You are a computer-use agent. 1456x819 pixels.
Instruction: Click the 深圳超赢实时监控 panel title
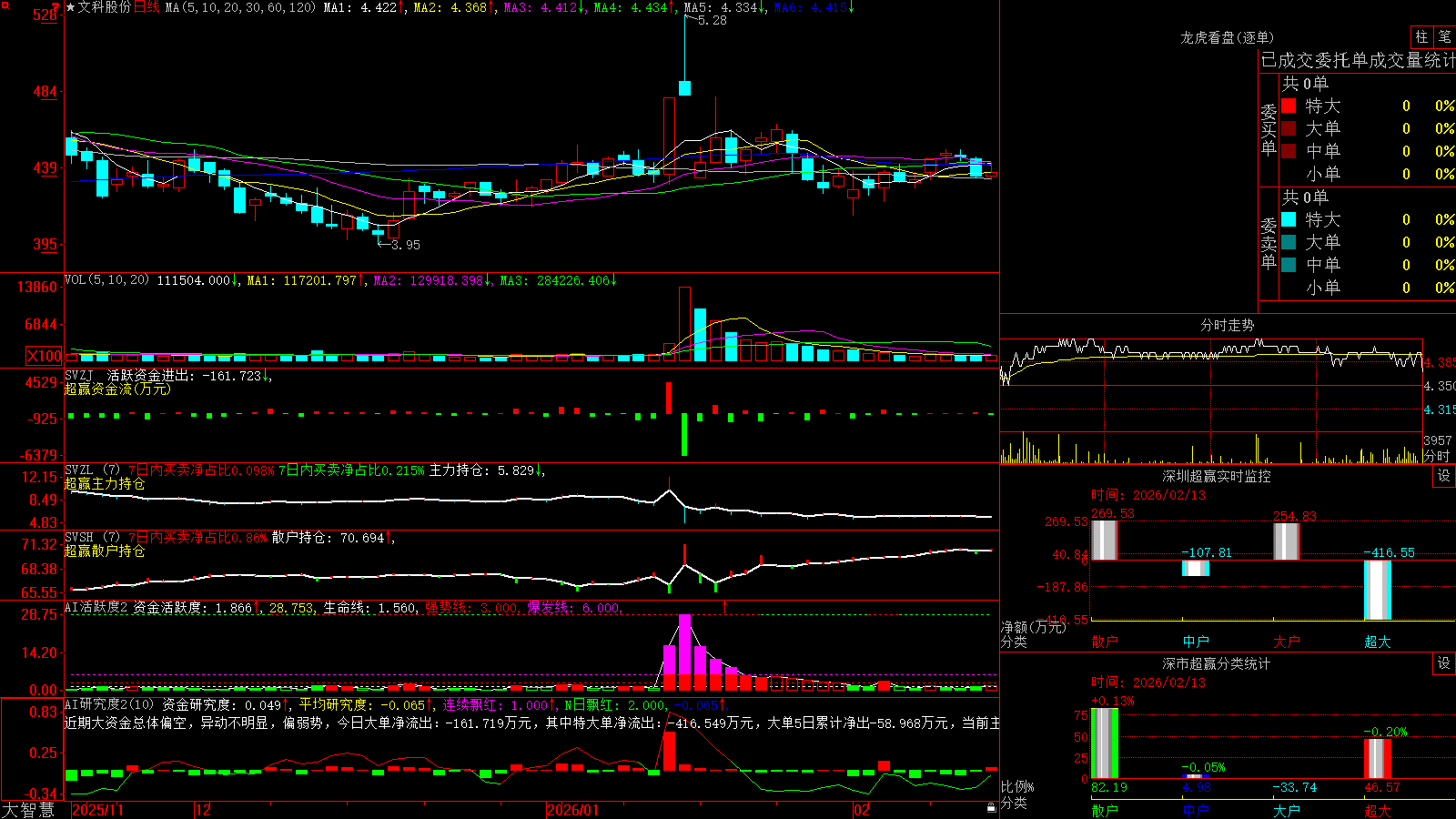pyautogui.click(x=1217, y=476)
